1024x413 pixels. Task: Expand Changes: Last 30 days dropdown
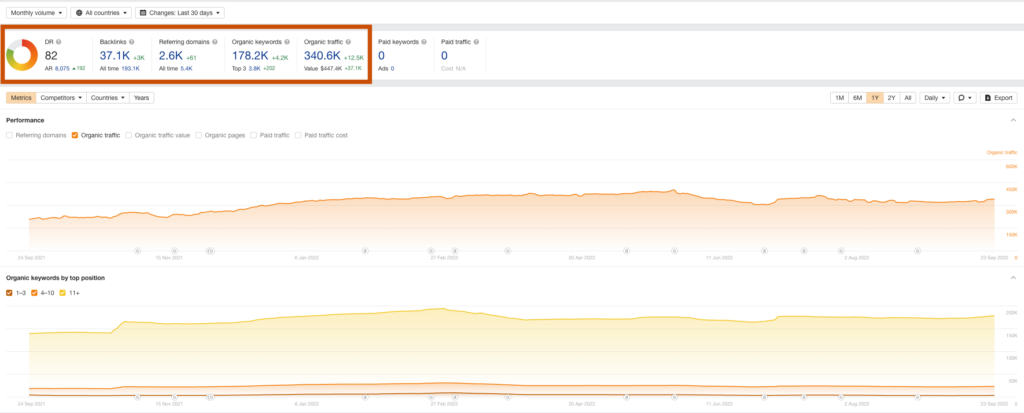coord(179,13)
